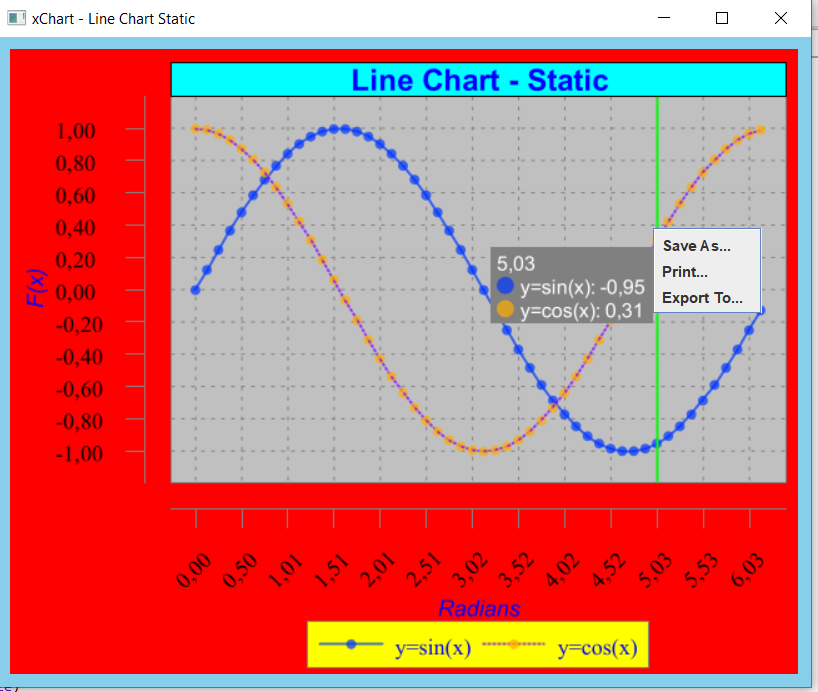Click the orange cos legend line marker
The height and width of the screenshot is (692, 818).
pos(514,645)
